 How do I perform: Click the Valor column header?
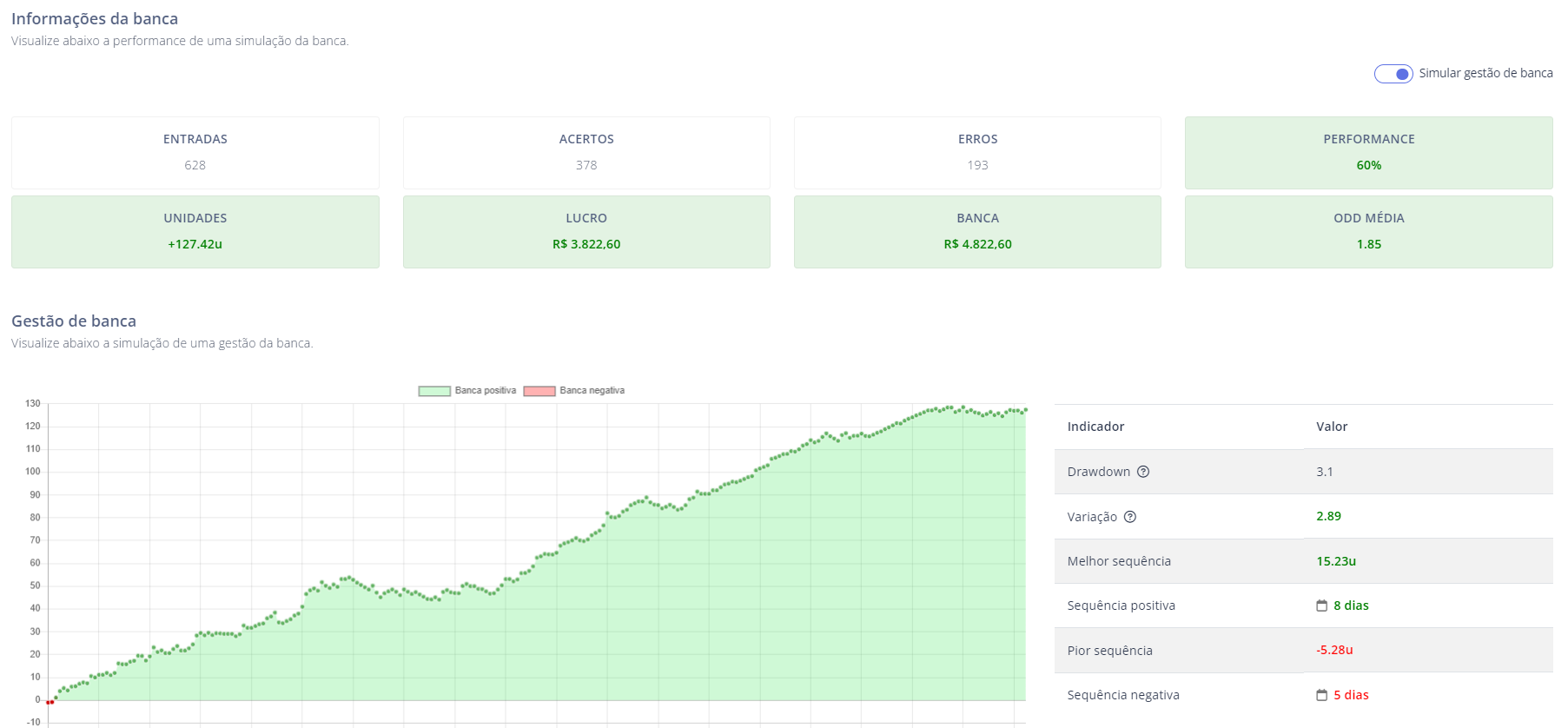pos(1332,427)
